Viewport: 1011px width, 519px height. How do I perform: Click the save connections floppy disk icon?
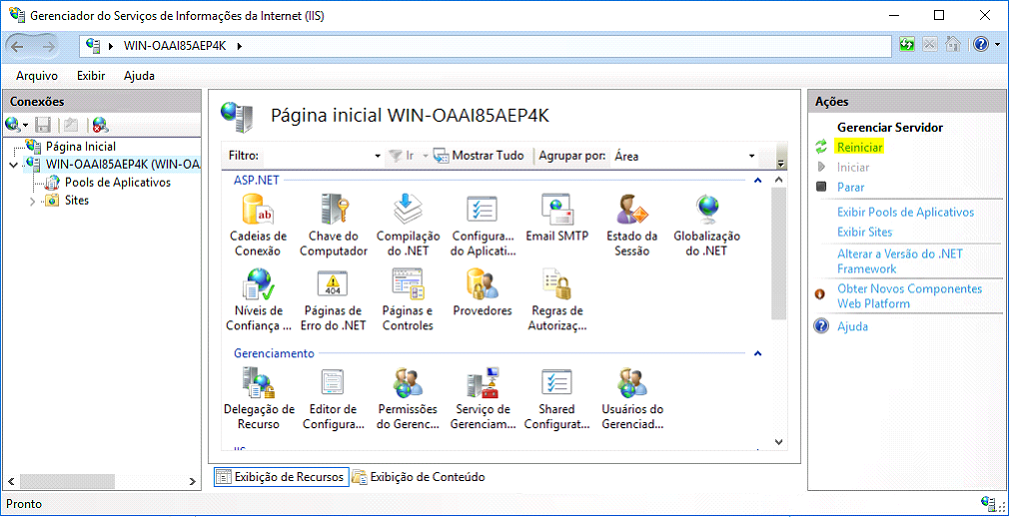pos(43,124)
